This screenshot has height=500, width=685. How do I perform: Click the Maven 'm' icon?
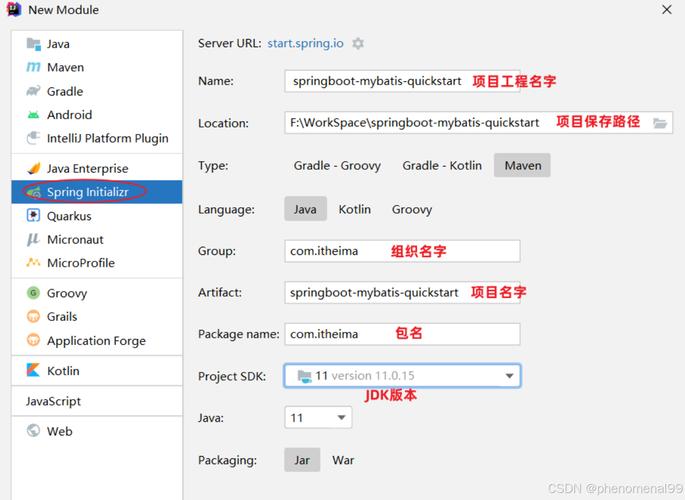click(34, 67)
